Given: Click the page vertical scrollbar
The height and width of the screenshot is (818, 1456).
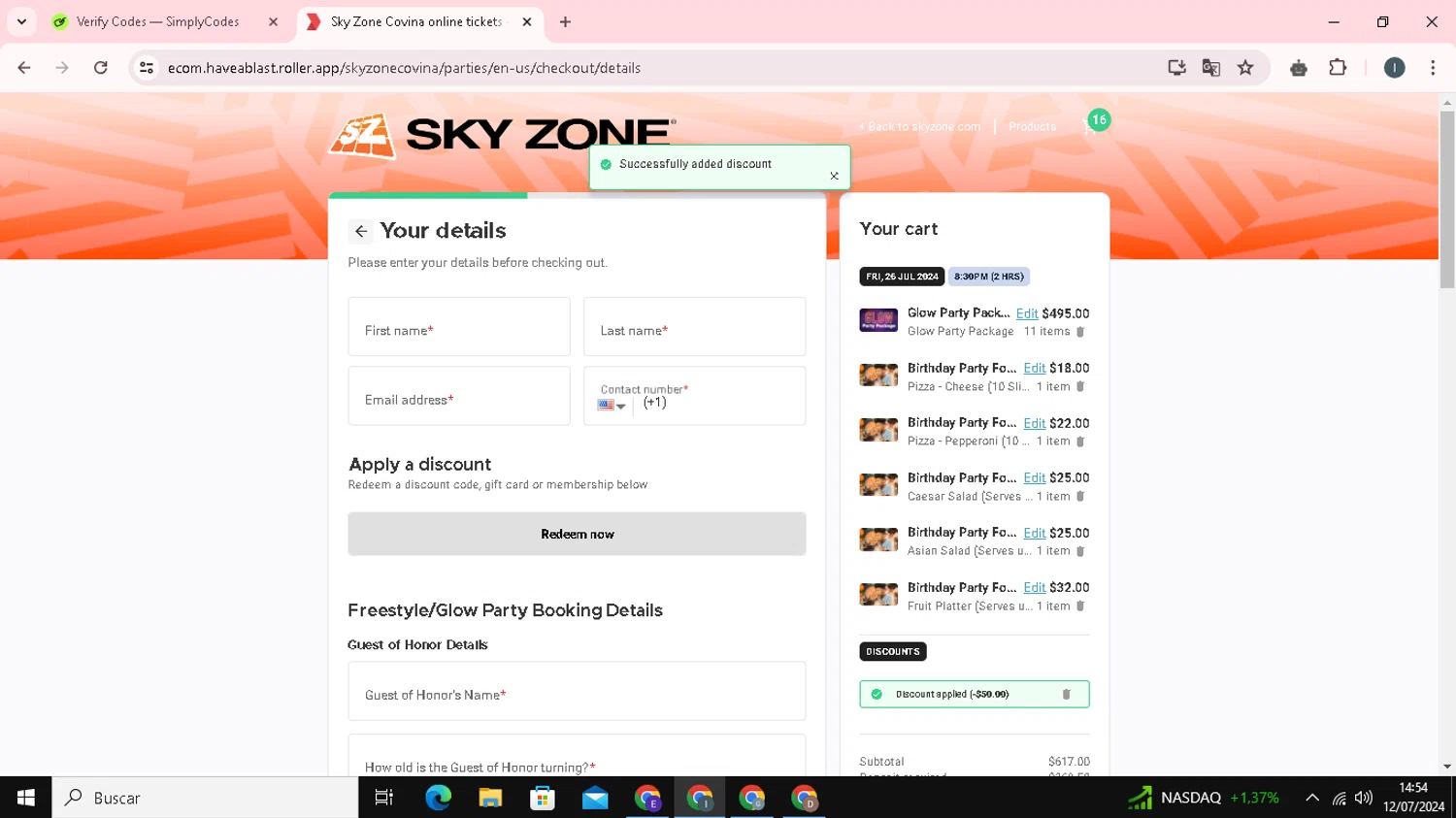Looking at the screenshot, I should click(x=1446, y=200).
